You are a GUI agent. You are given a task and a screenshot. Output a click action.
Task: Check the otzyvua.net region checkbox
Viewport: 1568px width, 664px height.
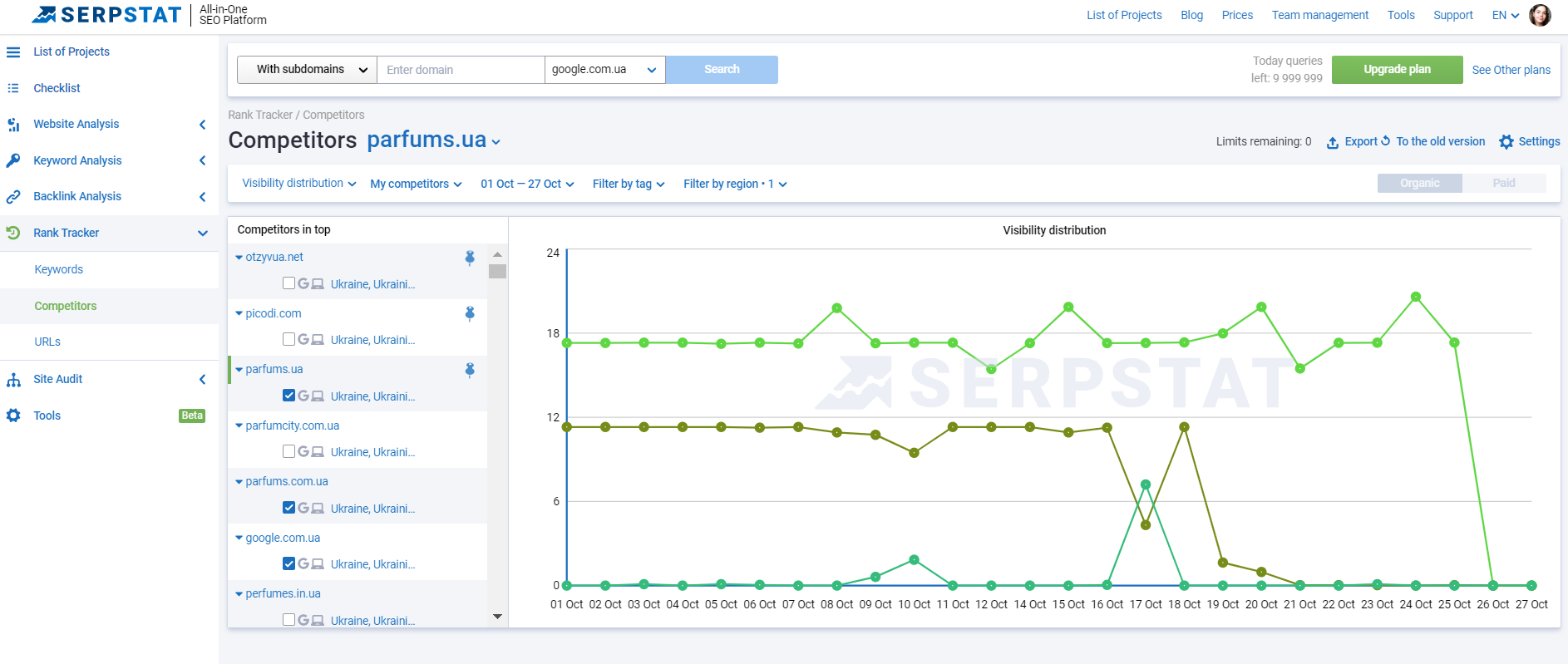coord(288,283)
